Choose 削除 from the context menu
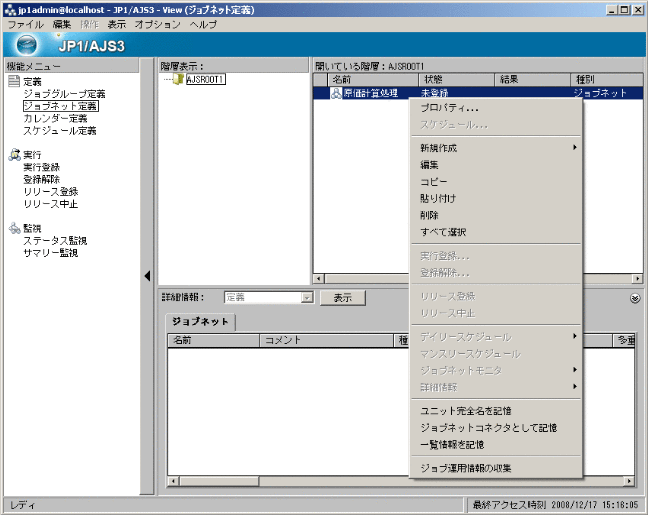 [496, 215]
